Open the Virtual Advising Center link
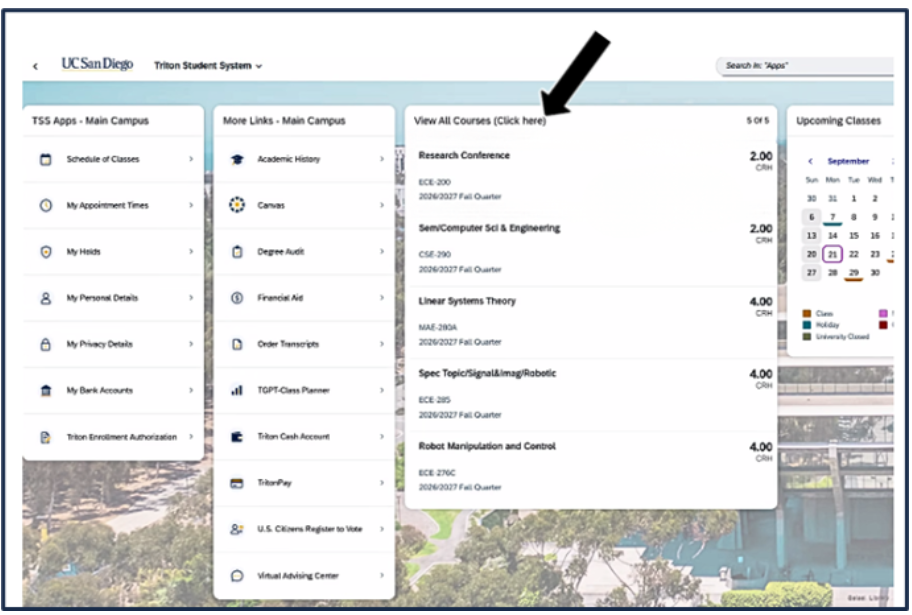Image resolution: width=912 pixels, height=615 pixels. click(304, 575)
